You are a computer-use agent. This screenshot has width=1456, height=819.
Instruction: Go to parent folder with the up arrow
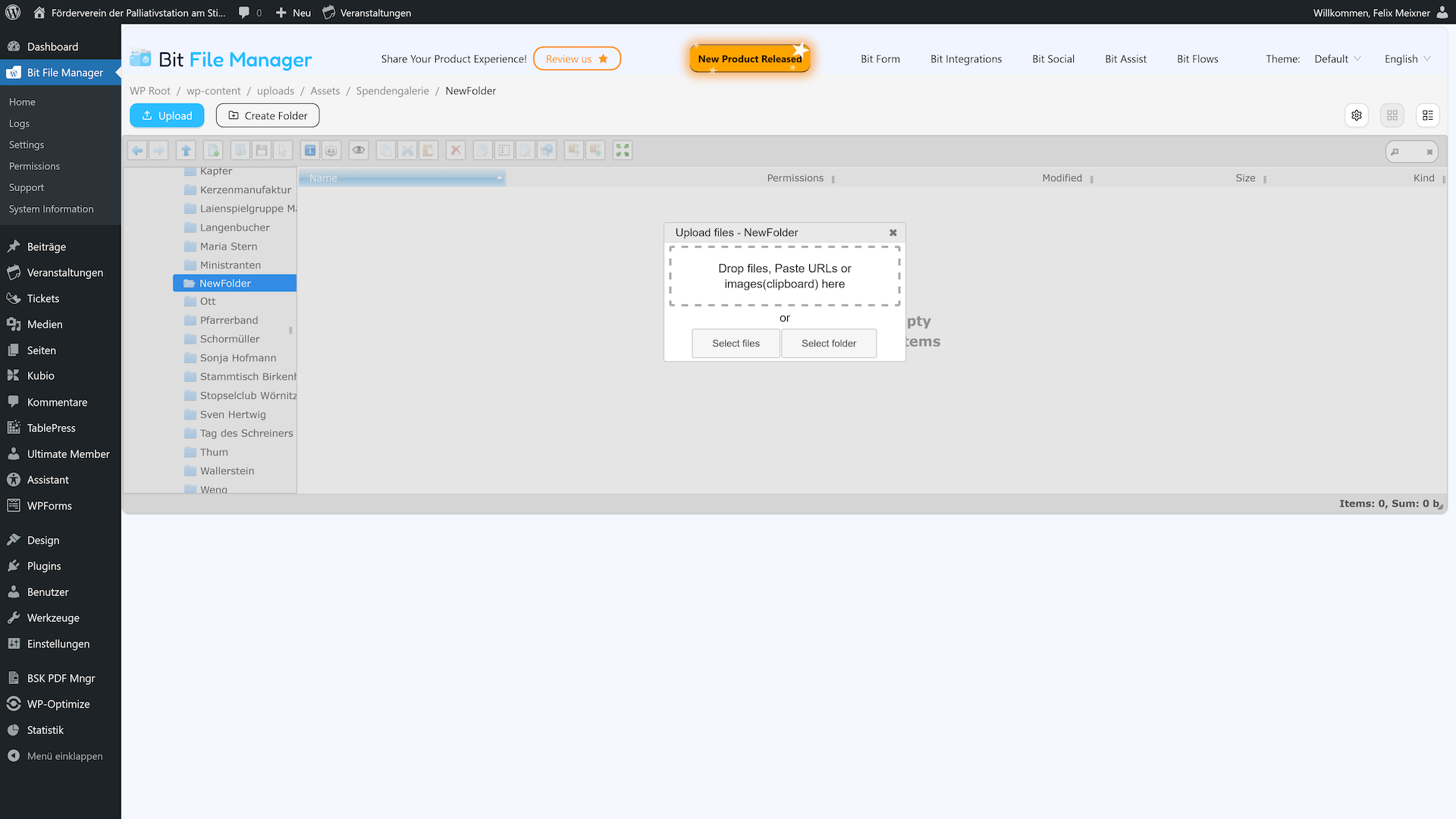pos(186,150)
